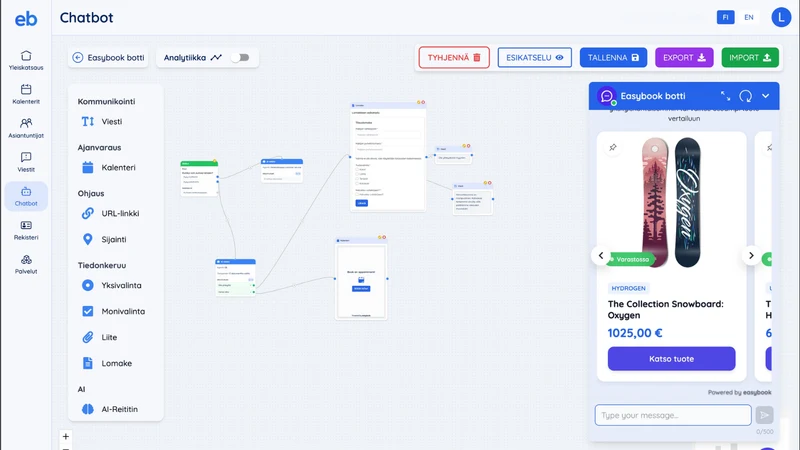This screenshot has height=450, width=800.
Task: Open Asiantuntijat in the sidebar
Action: tap(26, 128)
